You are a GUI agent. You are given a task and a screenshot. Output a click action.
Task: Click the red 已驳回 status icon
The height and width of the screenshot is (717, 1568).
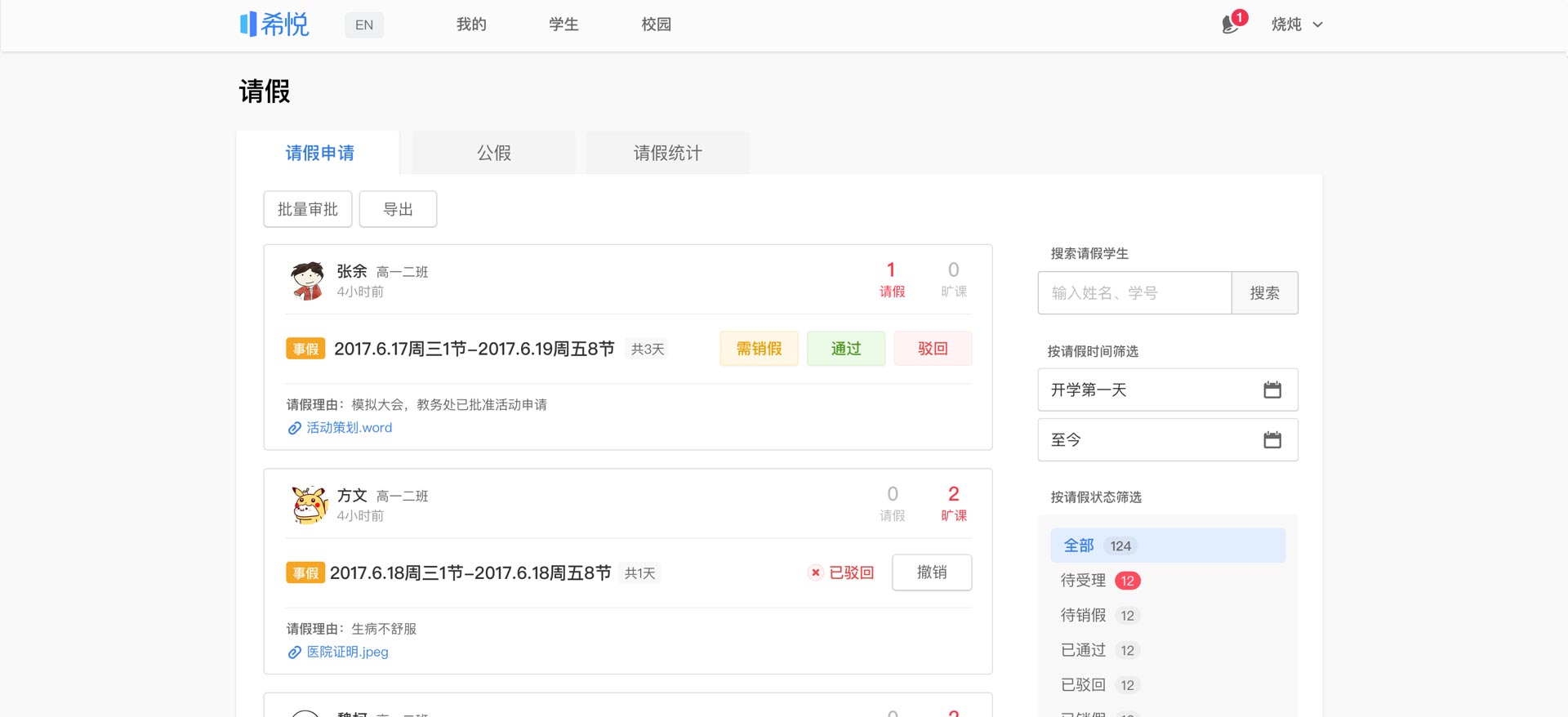click(815, 573)
